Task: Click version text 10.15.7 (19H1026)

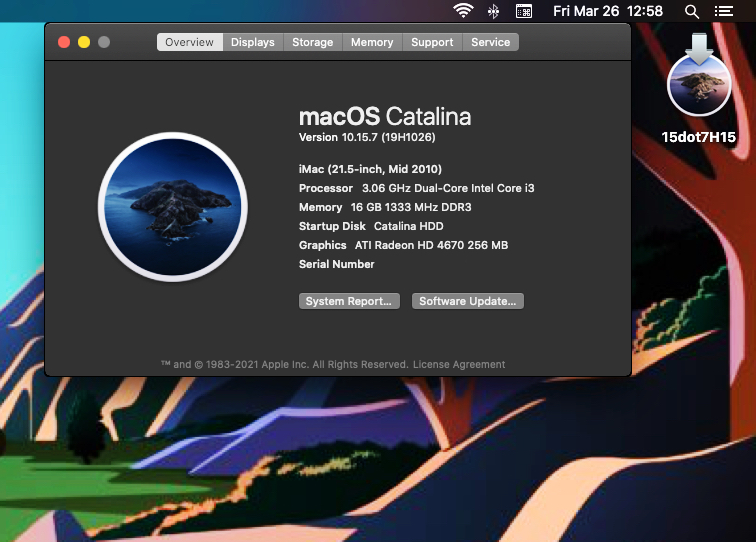Action: point(367,137)
